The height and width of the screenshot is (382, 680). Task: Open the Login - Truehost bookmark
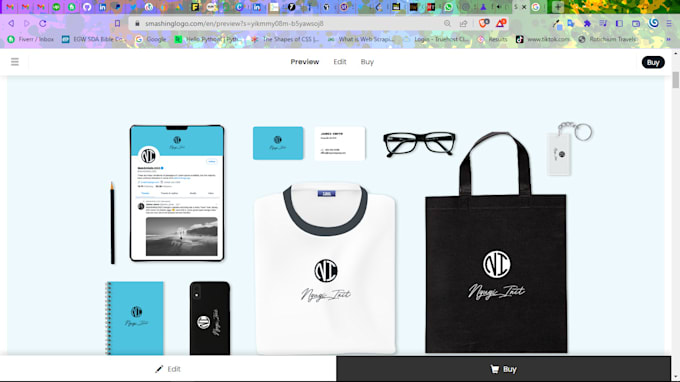(436, 39)
